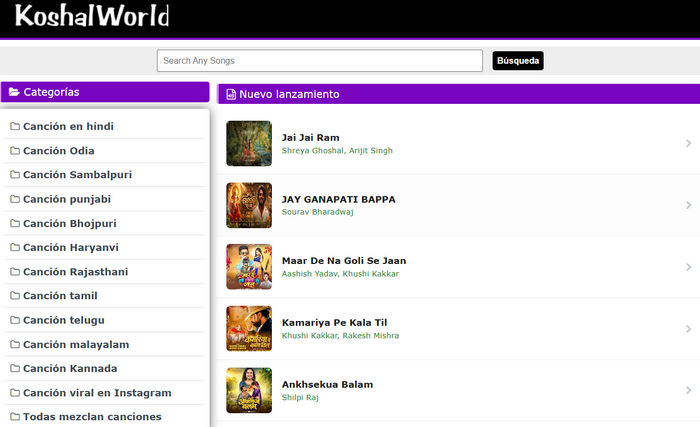Click chevron on Ankhsekua Balam row
Viewport: 700px width, 427px height.
(688, 390)
